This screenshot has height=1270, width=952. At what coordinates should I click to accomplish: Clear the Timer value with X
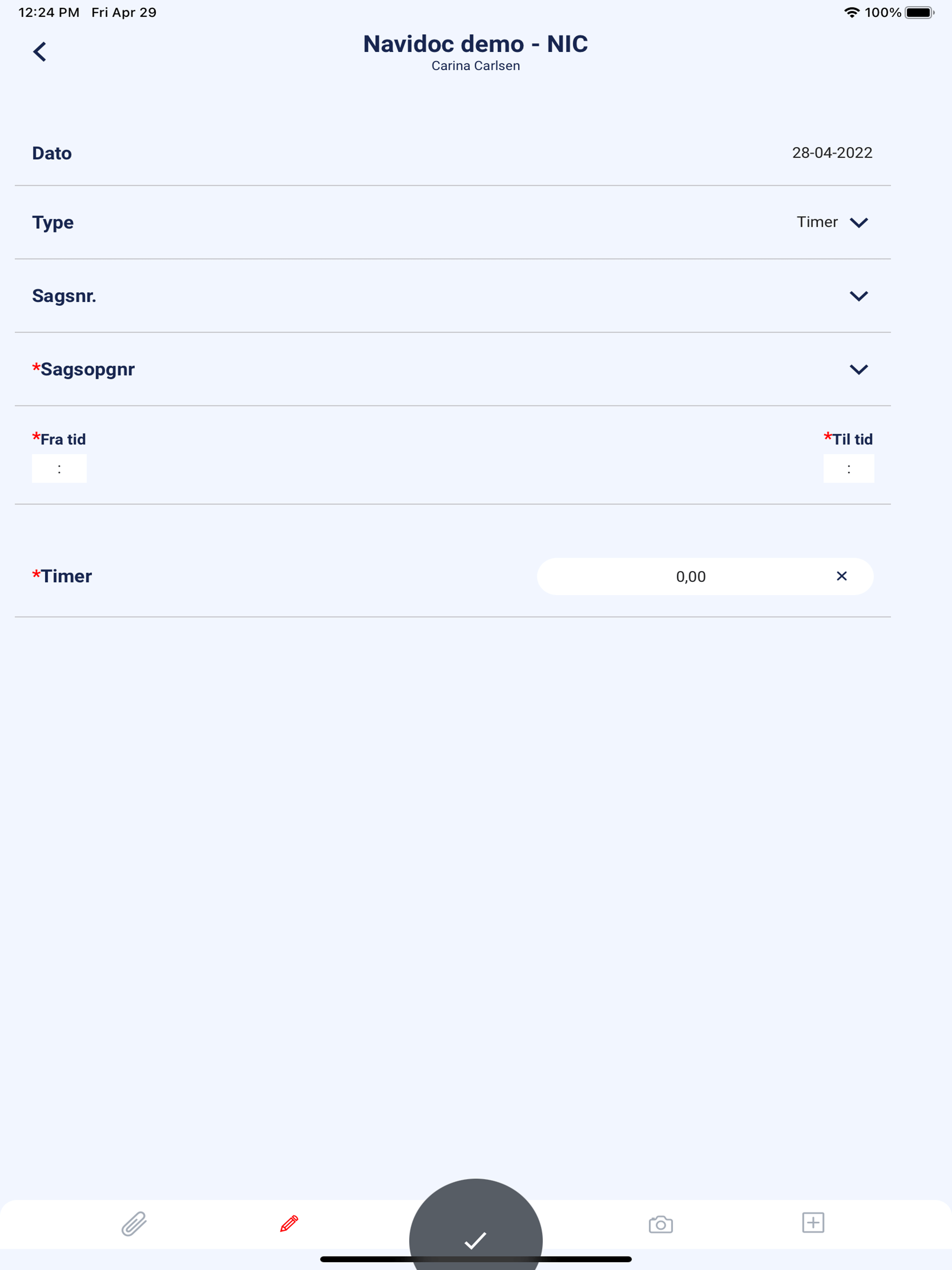coord(842,576)
